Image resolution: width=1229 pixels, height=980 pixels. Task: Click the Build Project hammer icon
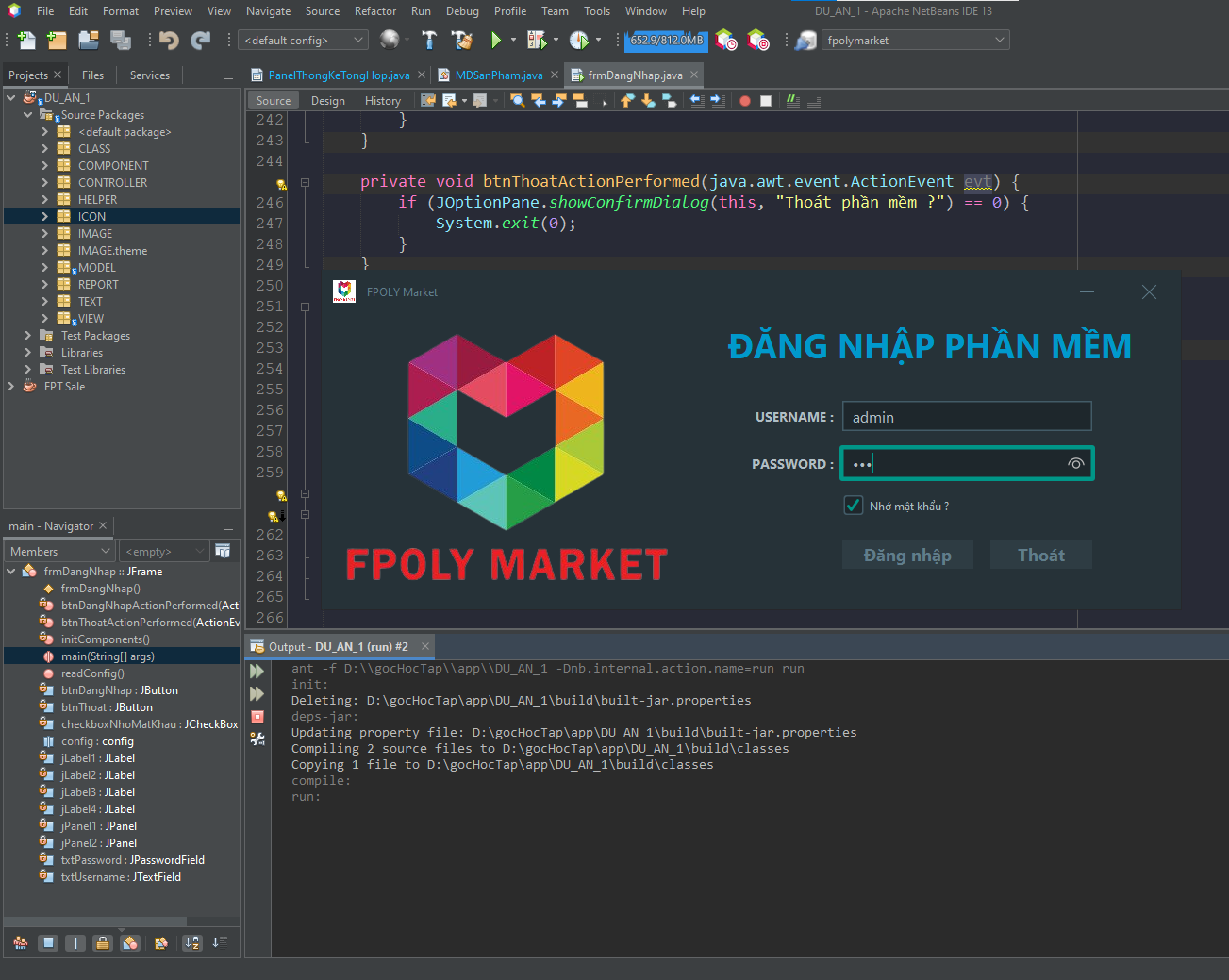pyautogui.click(x=429, y=40)
